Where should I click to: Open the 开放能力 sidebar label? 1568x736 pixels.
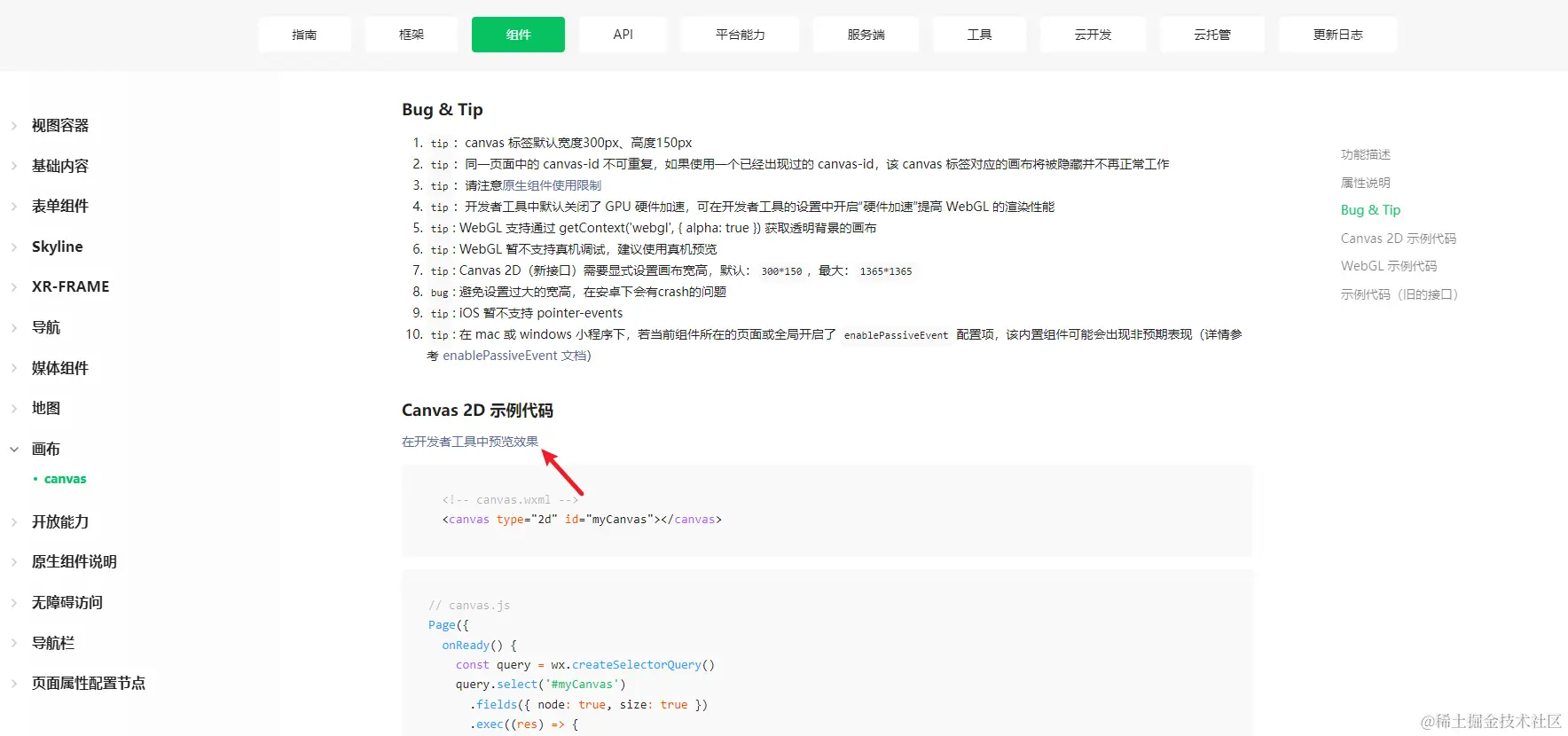point(60,522)
